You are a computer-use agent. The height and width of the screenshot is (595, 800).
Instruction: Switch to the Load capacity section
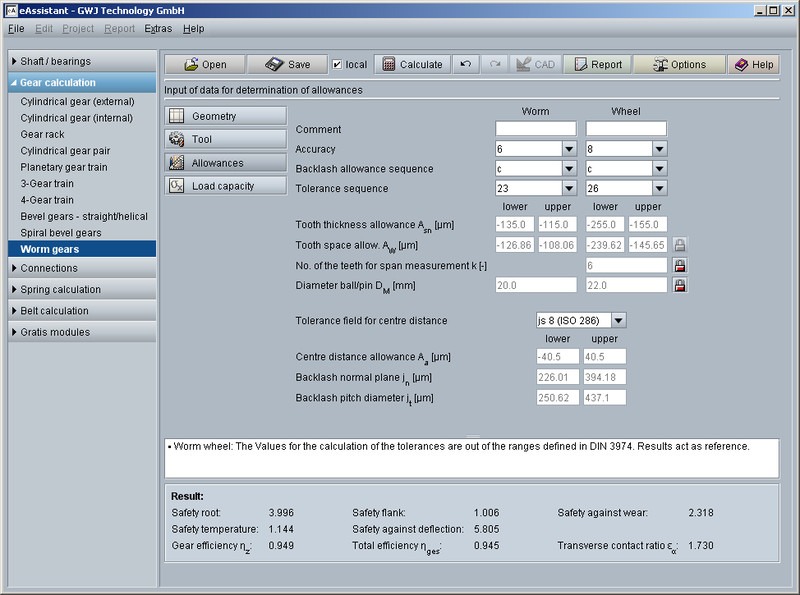point(225,186)
